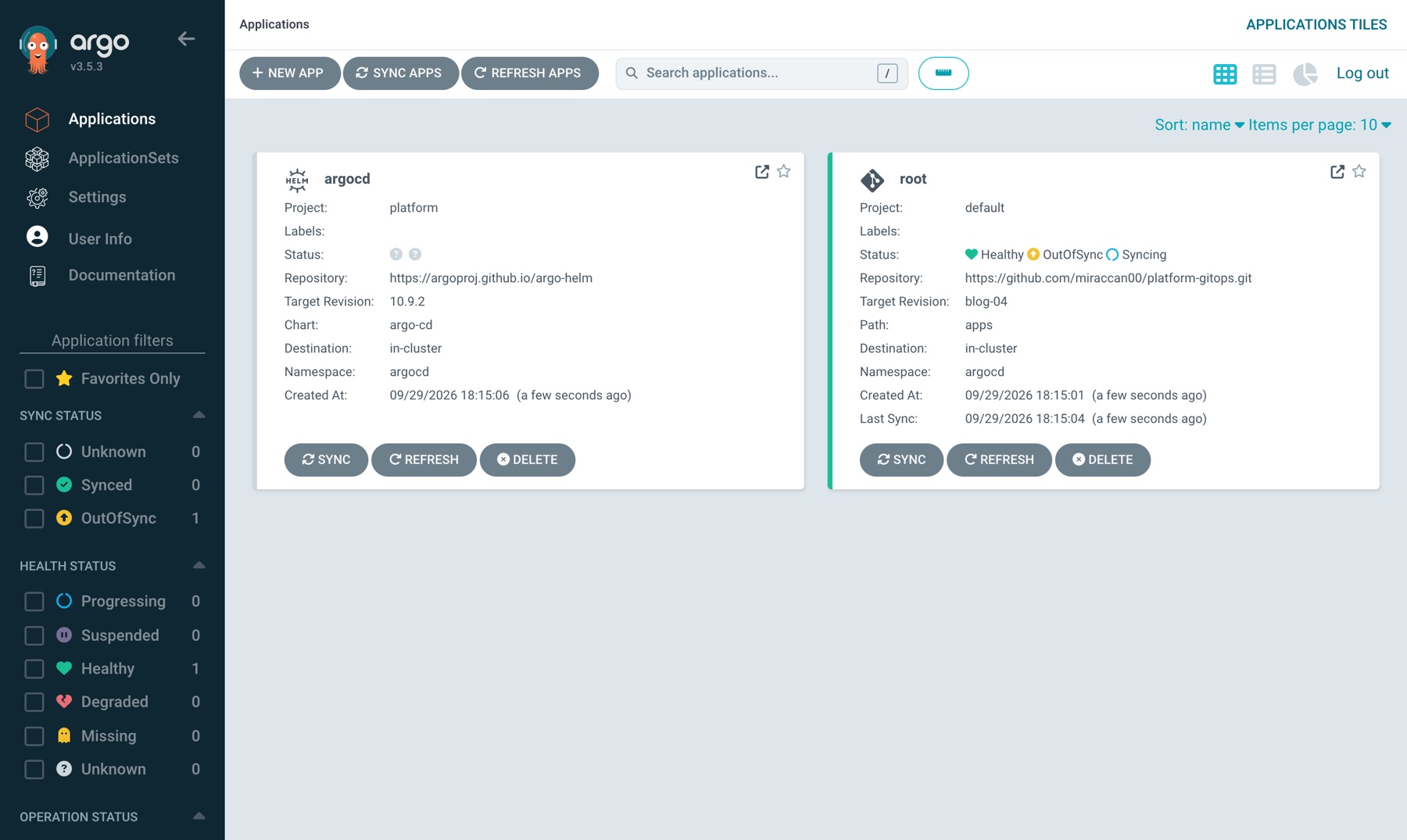Switch to tiles grid view
Screen dimensions: 1407x840
pos(1225,73)
